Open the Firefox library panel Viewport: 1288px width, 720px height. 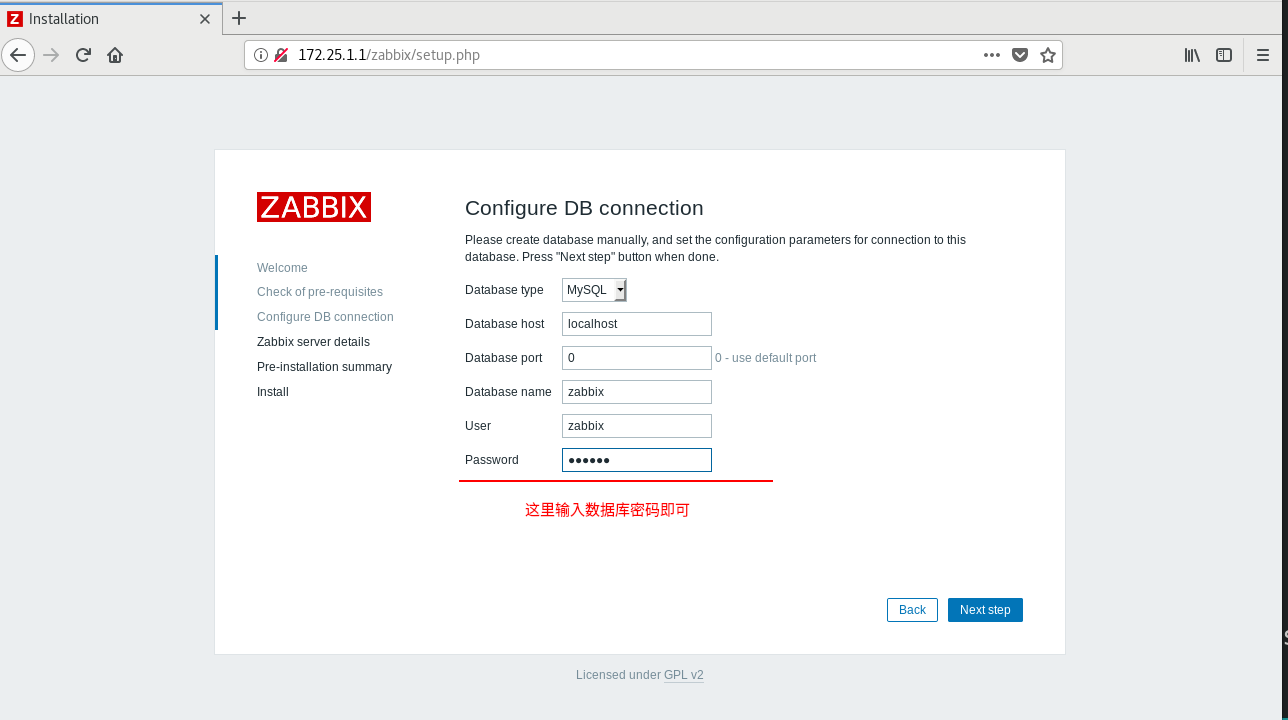point(1191,55)
